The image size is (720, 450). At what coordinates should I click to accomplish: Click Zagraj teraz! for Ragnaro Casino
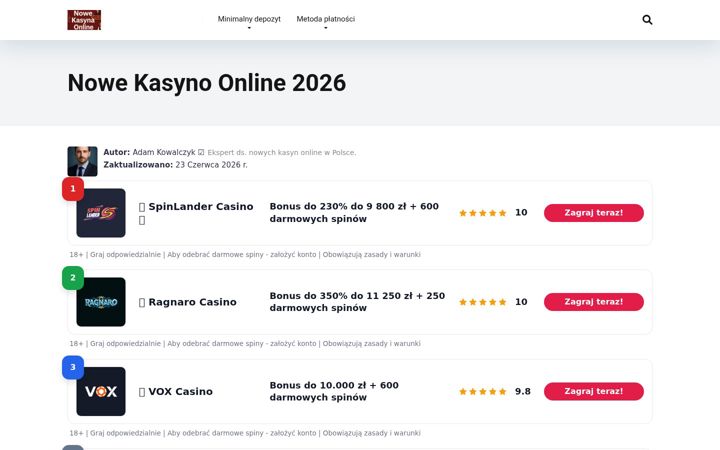594,302
